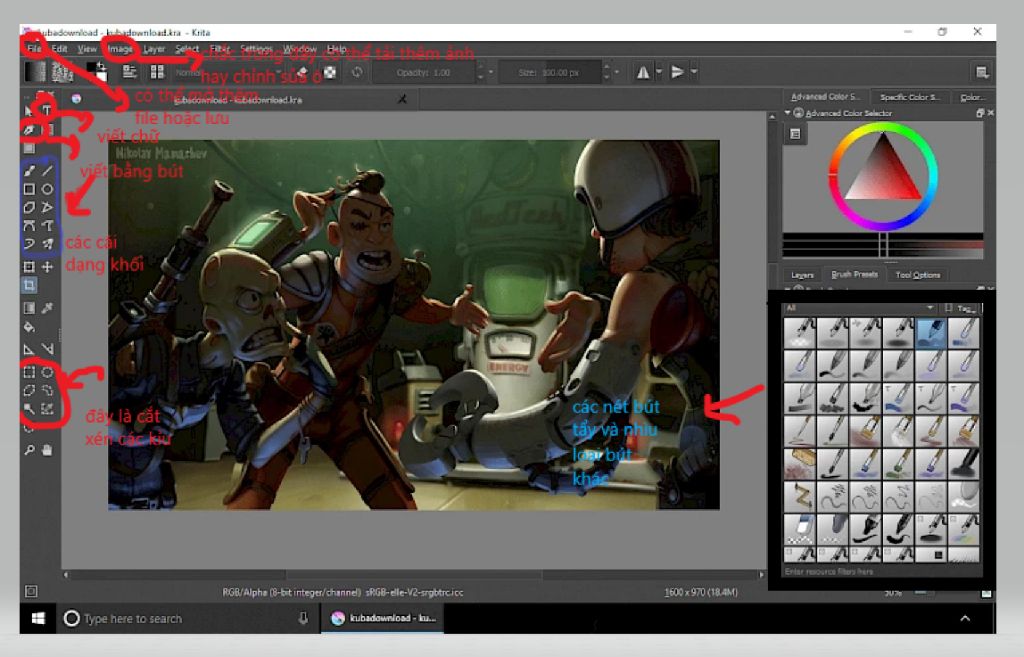Switch to the Specific Color Selector tab
This screenshot has height=657, width=1024.
tap(910, 97)
